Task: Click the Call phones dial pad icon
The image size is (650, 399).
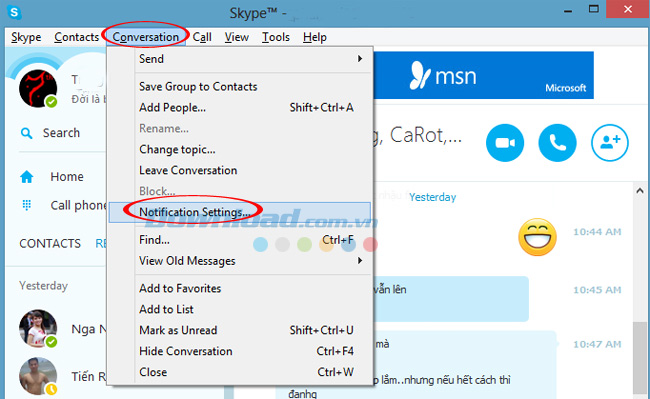Action: point(27,205)
